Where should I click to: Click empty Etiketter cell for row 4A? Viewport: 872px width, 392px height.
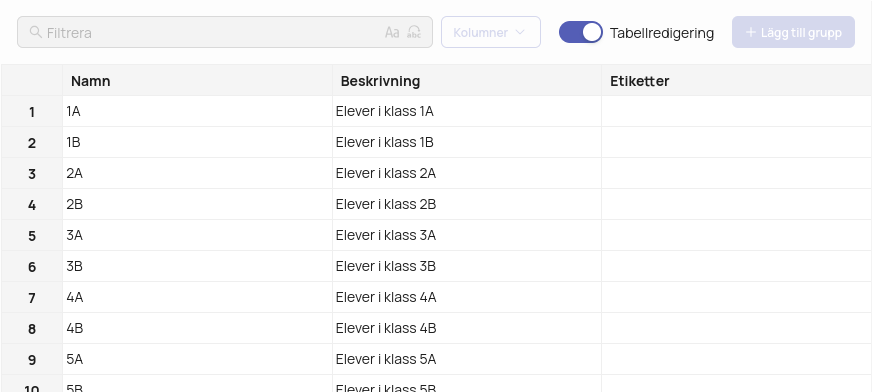coord(737,297)
